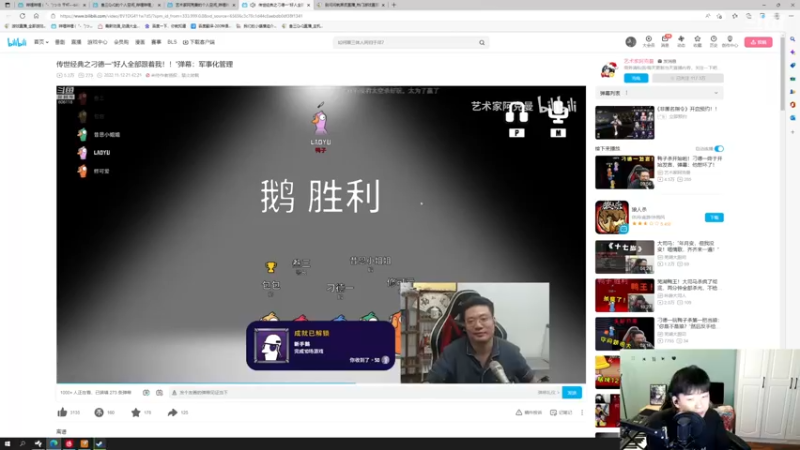The image size is (800, 450).
Task: Click the bilibili search input field
Action: pos(406,42)
